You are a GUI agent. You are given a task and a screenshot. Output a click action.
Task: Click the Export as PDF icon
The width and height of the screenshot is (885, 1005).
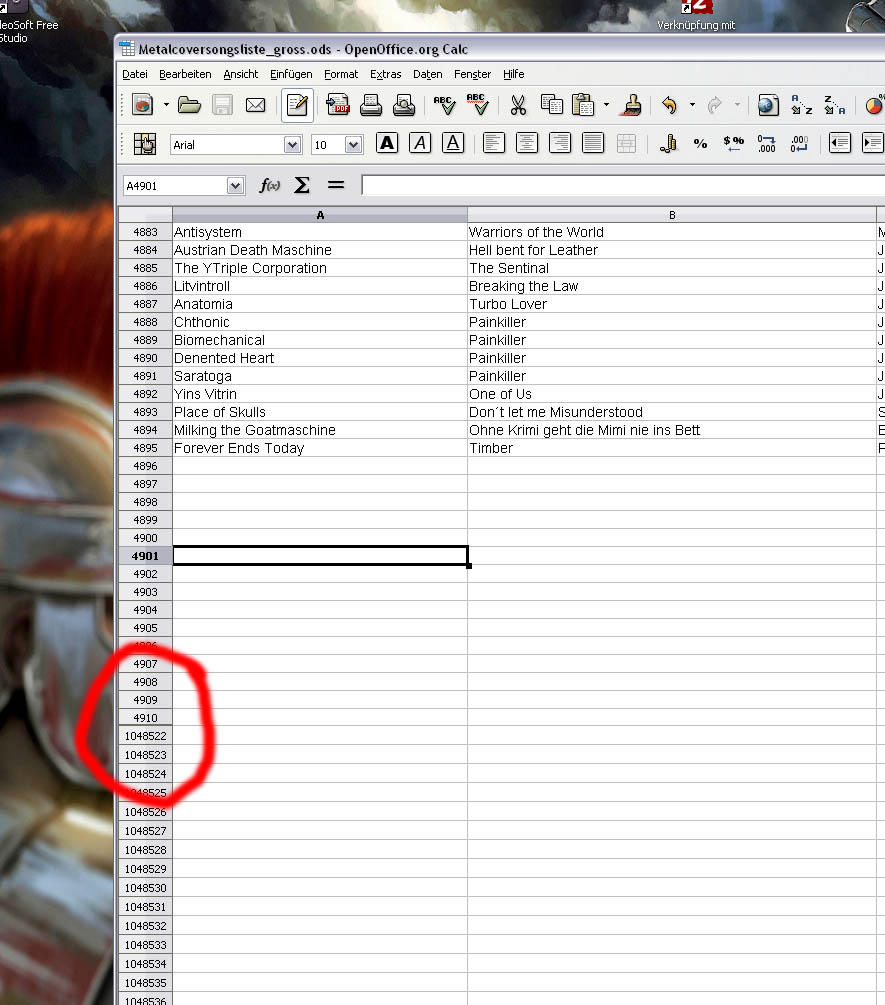[x=339, y=105]
